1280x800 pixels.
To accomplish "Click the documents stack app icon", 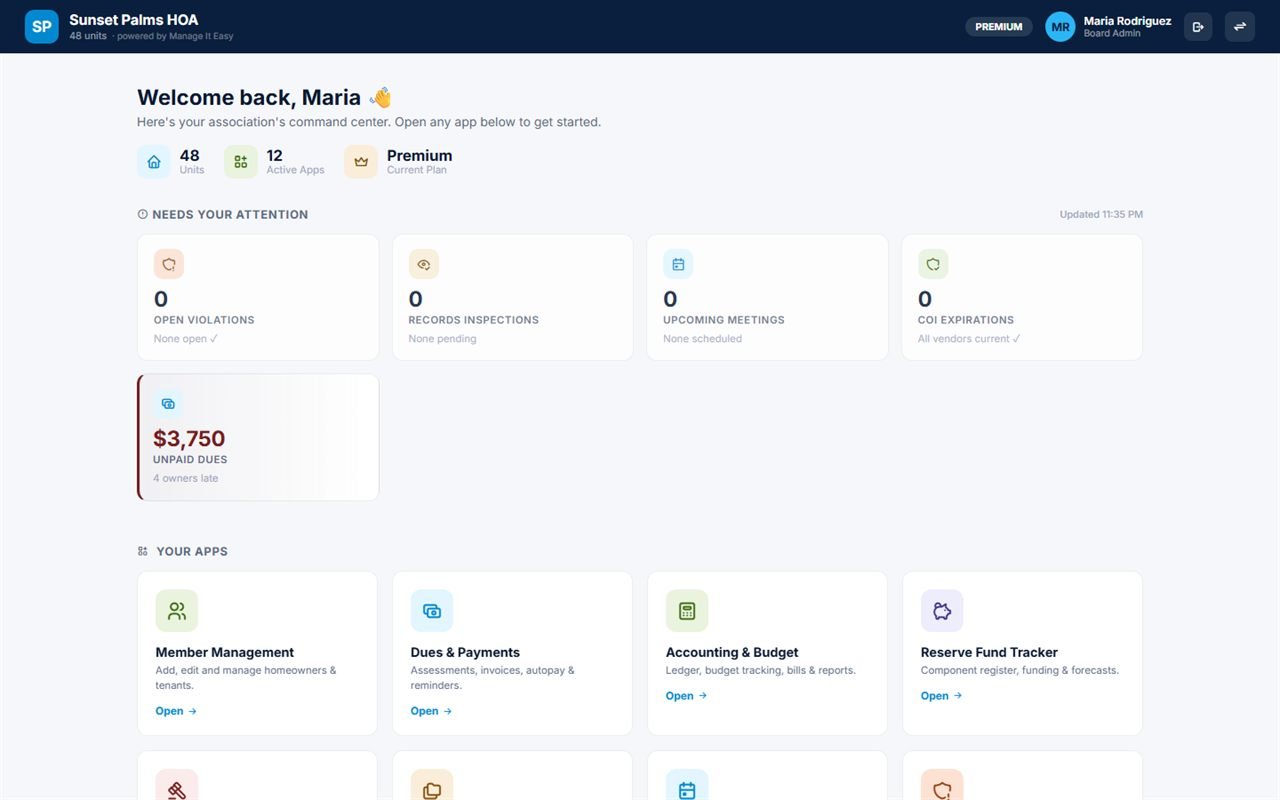I will point(432,787).
